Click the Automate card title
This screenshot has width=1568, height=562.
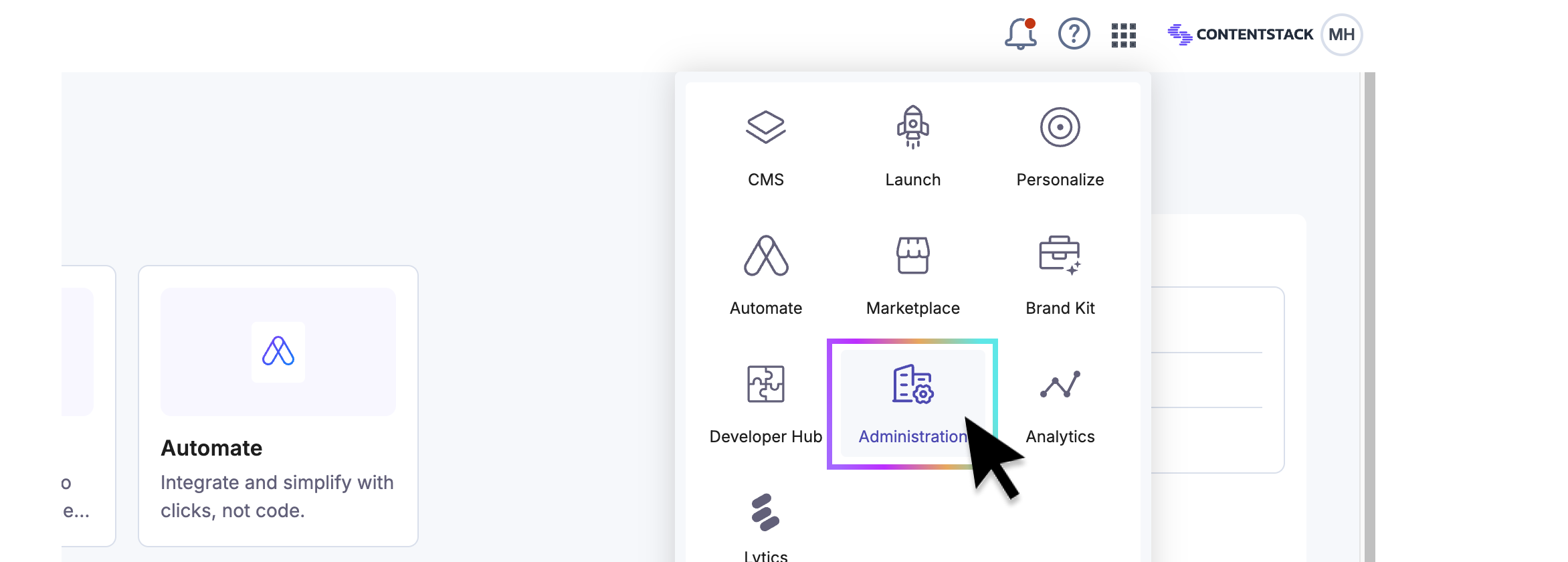click(211, 448)
